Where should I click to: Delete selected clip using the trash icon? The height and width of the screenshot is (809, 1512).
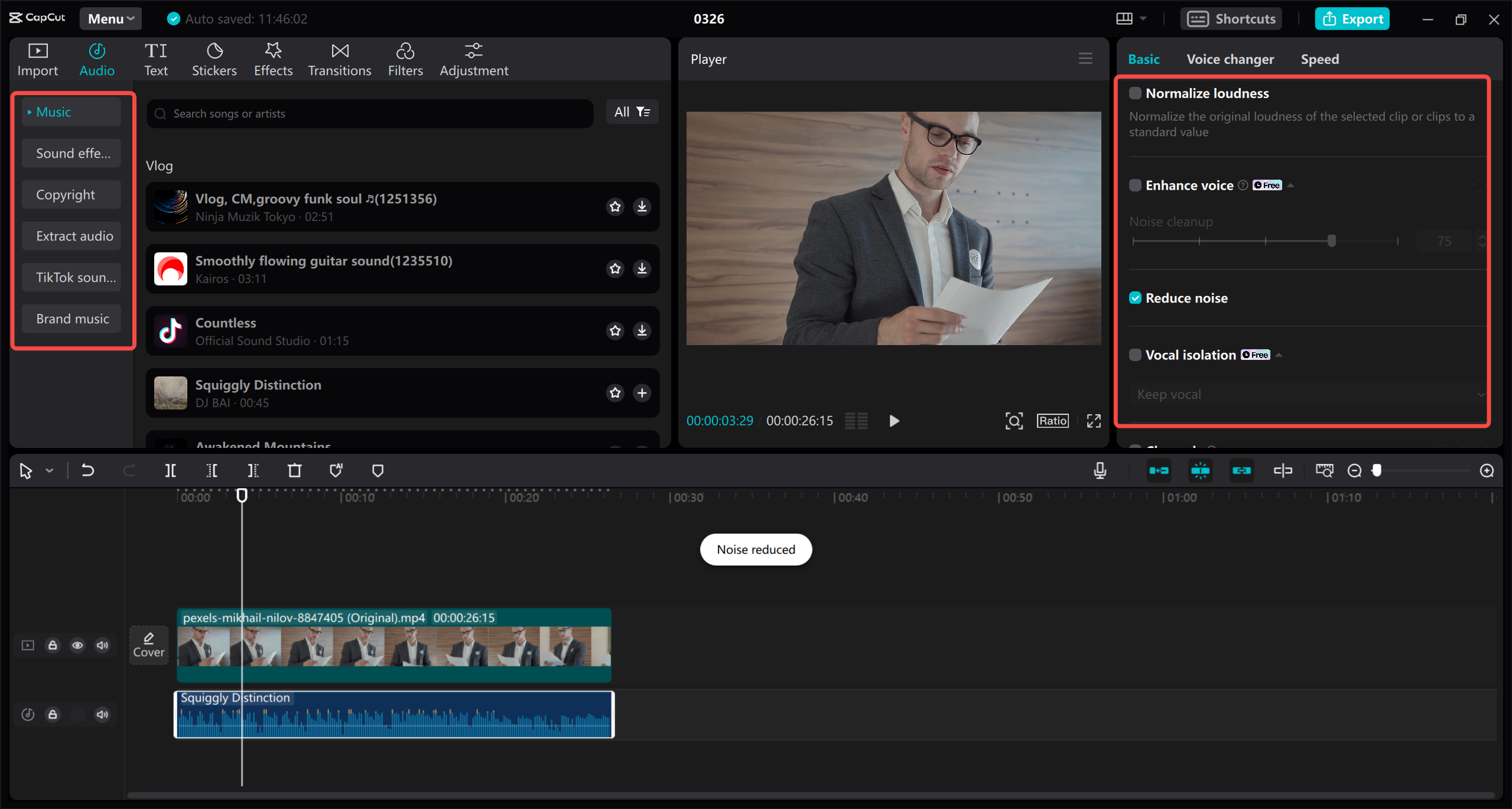coord(294,470)
